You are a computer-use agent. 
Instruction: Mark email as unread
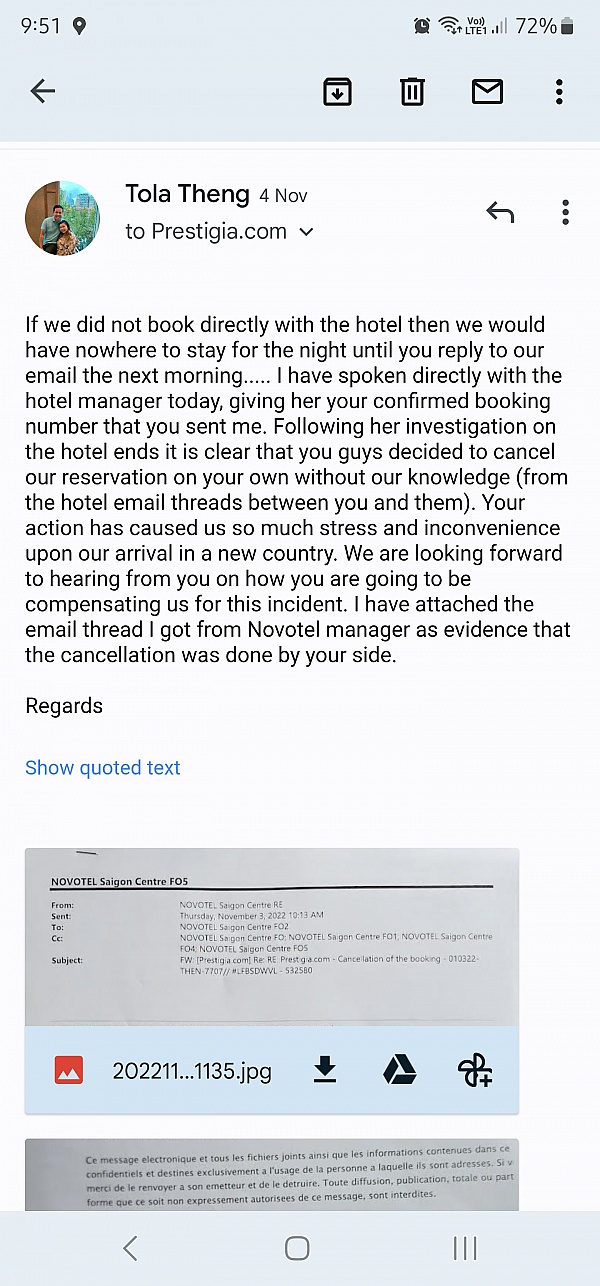pos(487,92)
